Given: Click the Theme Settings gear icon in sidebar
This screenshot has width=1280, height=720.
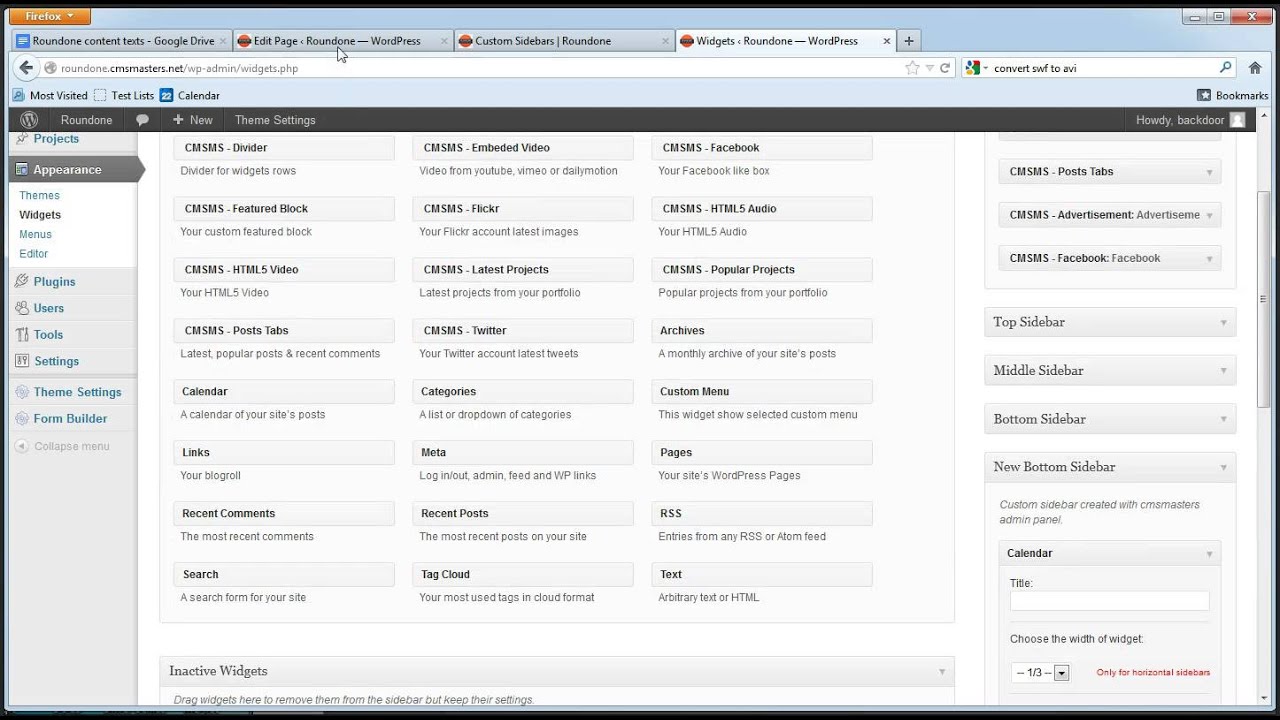Looking at the screenshot, I should 22,392.
